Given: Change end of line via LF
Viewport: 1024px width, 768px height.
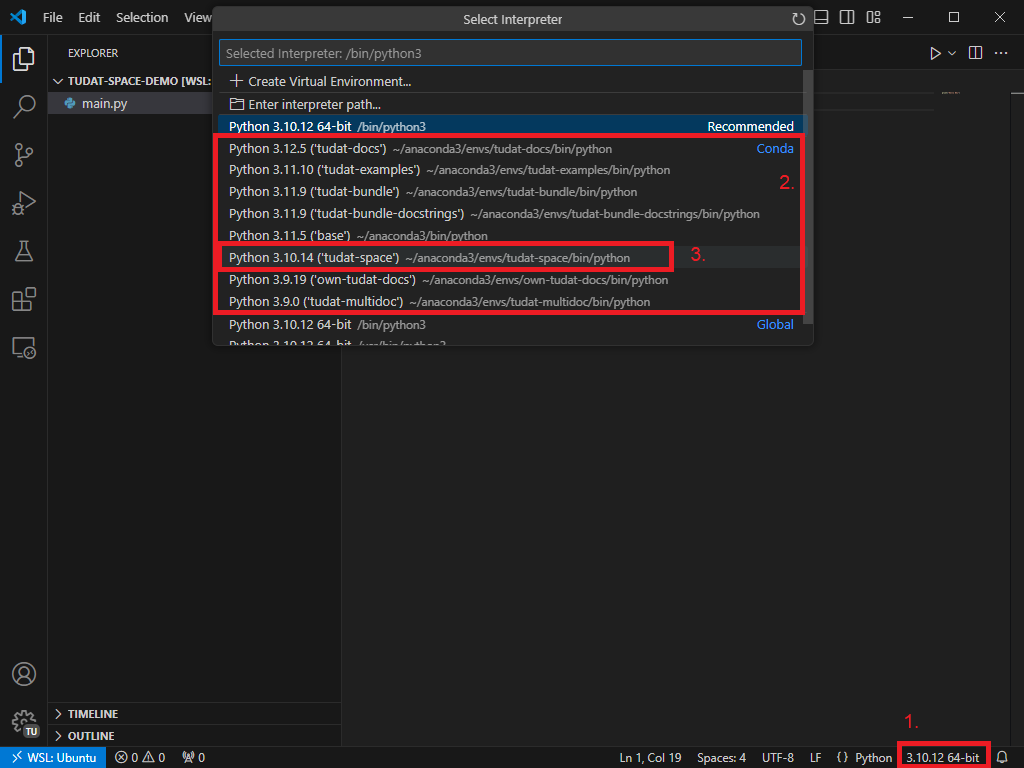Looking at the screenshot, I should (815, 758).
